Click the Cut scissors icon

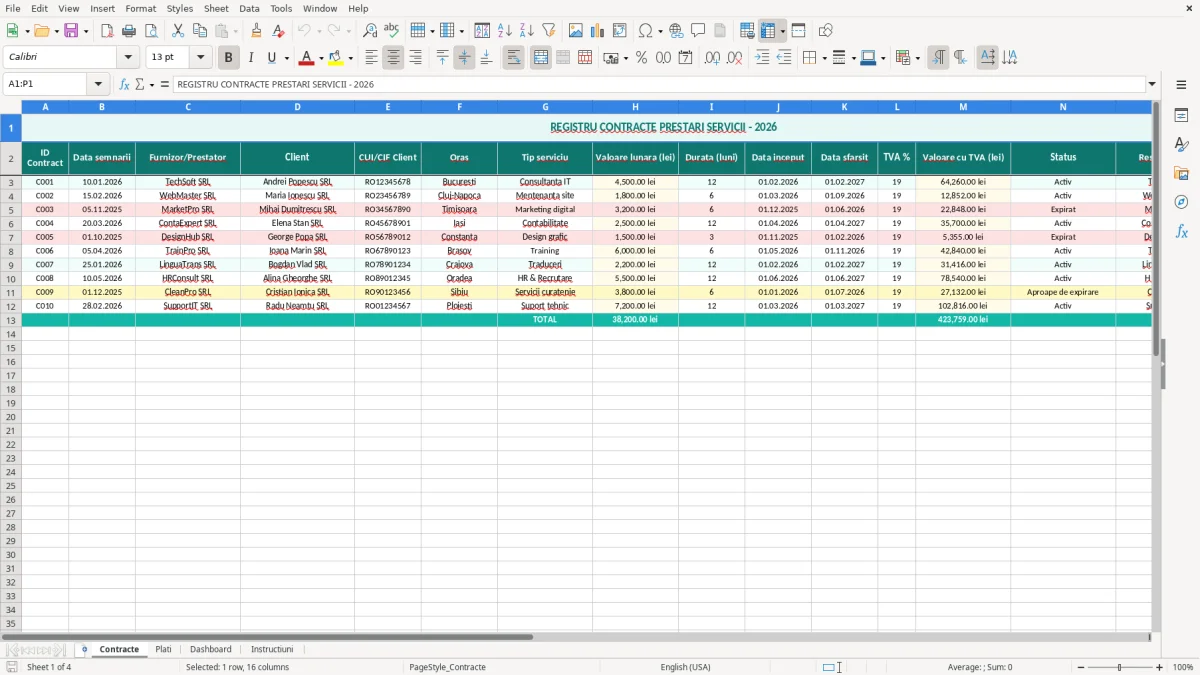click(177, 31)
